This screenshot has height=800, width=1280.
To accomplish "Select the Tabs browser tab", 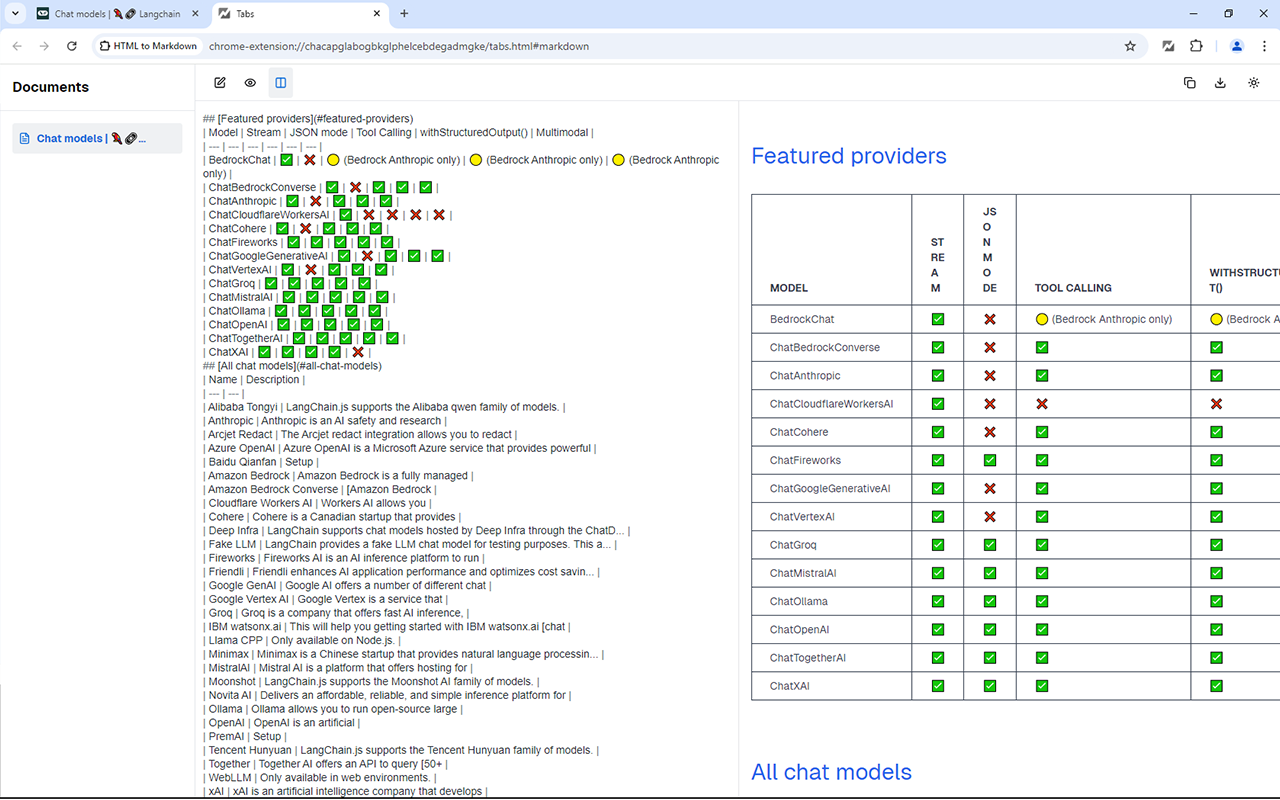I will 298,14.
